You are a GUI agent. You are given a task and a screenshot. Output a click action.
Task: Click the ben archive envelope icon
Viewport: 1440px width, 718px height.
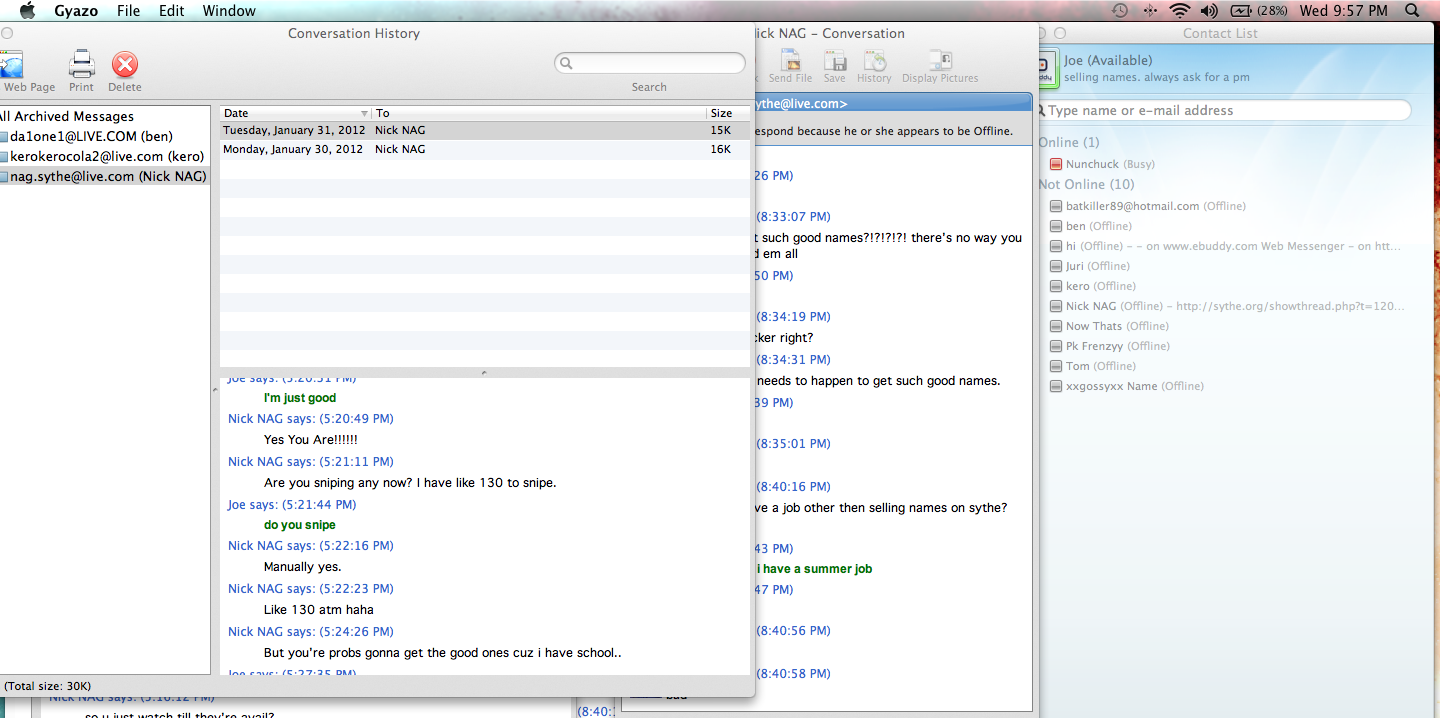click(4, 136)
